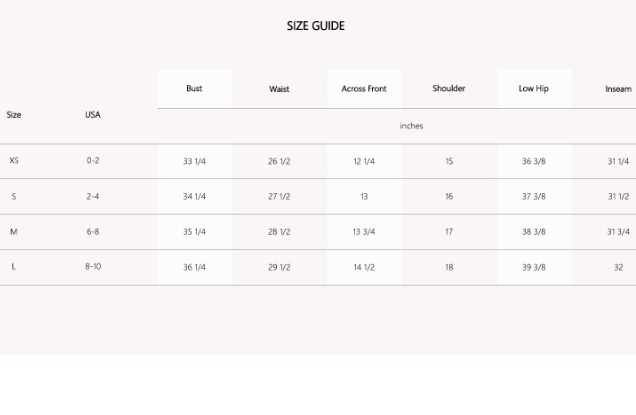Viewport: 636px width, 415px height.
Task: Click the inches unit label
Action: [x=411, y=126]
